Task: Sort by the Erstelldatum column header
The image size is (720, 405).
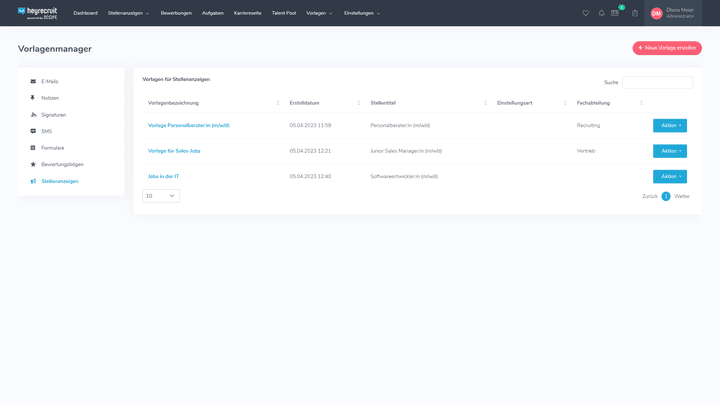Action: [323, 103]
